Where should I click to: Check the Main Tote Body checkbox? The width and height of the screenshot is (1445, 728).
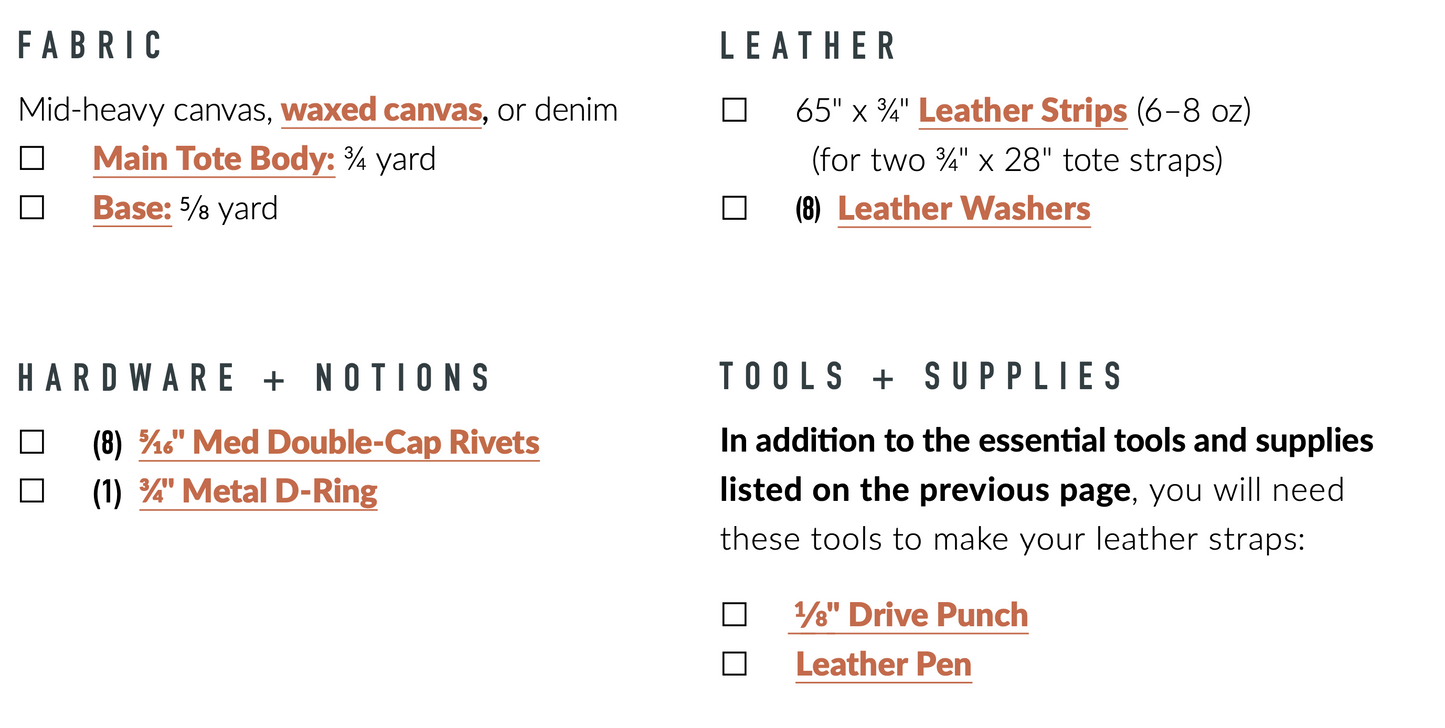coord(32,159)
